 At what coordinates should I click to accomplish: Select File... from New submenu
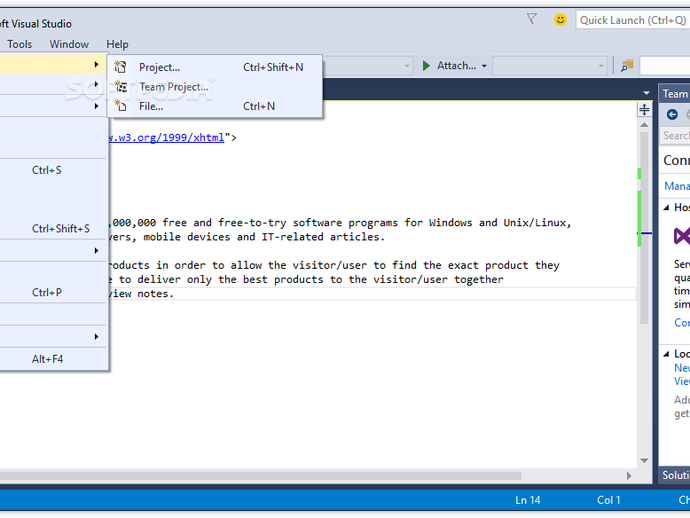215,106
